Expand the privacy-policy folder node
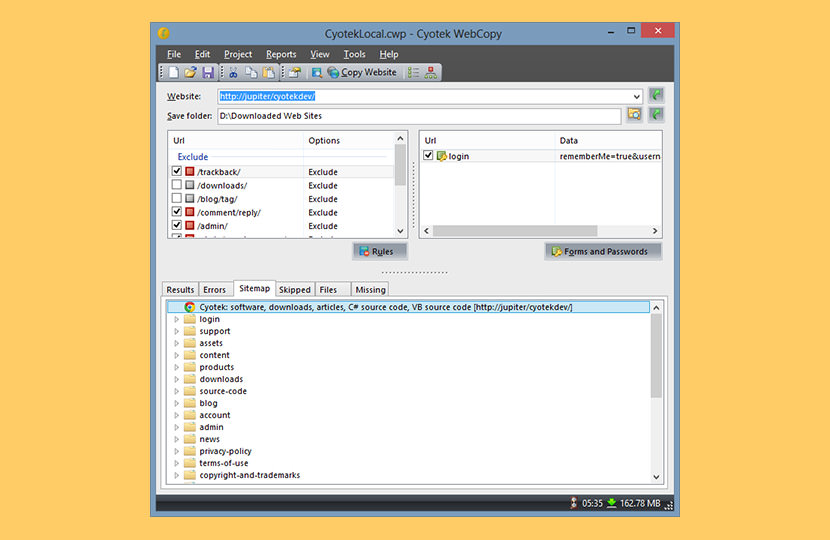 (x=176, y=451)
